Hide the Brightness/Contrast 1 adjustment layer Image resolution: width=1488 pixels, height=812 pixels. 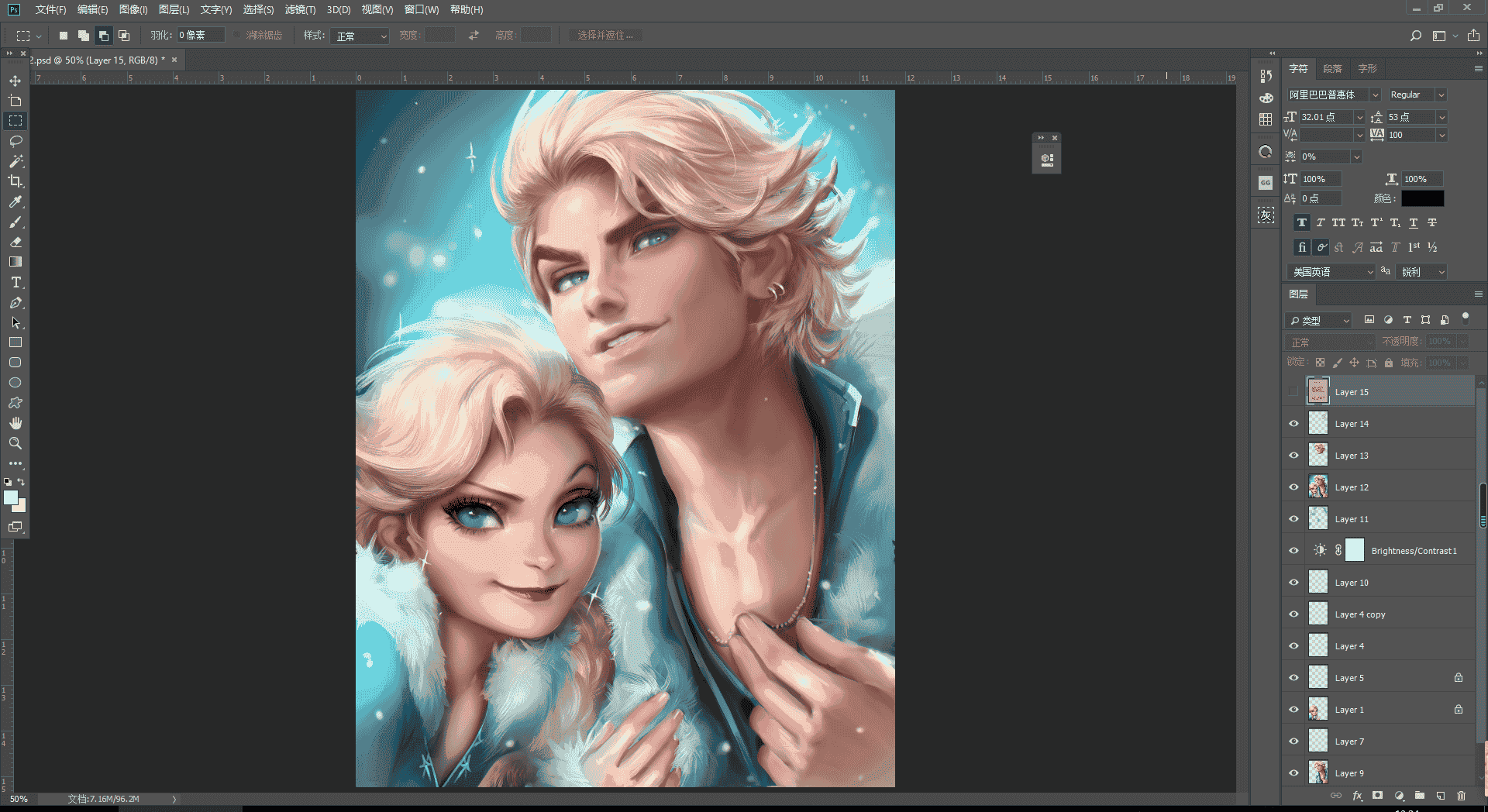click(1293, 551)
